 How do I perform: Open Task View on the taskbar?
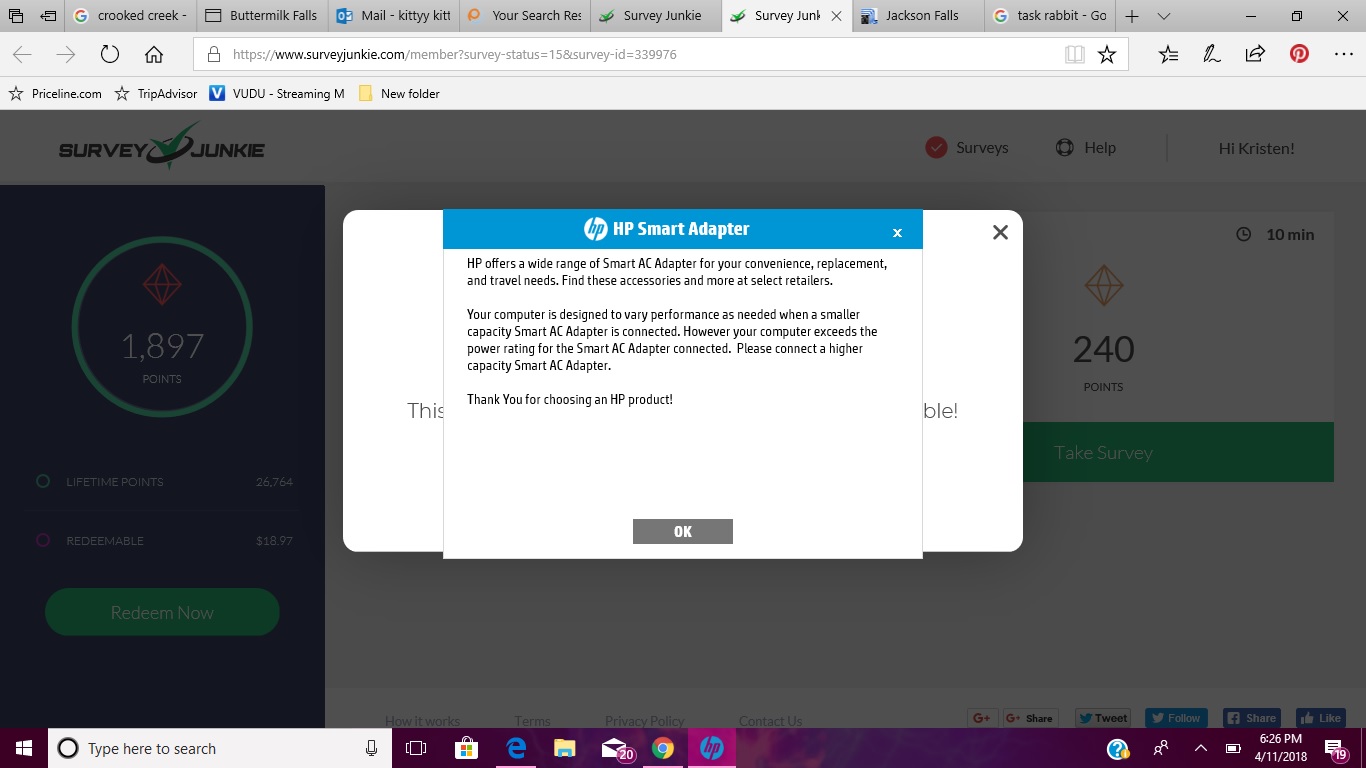coord(416,748)
